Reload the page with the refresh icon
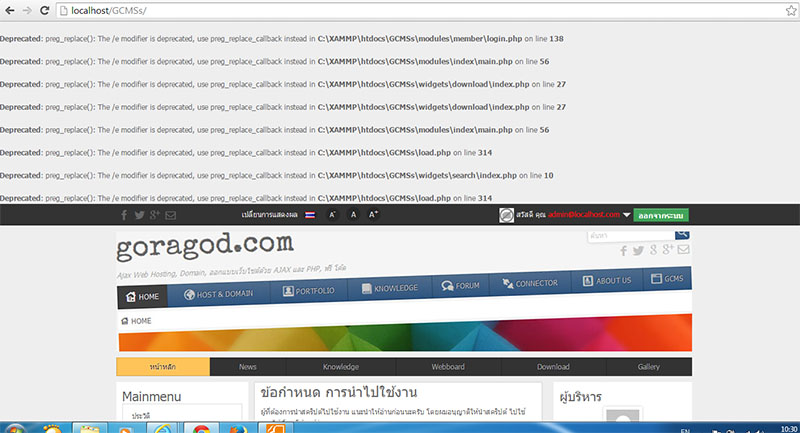Viewport: 800px width, 433px height. [x=44, y=10]
